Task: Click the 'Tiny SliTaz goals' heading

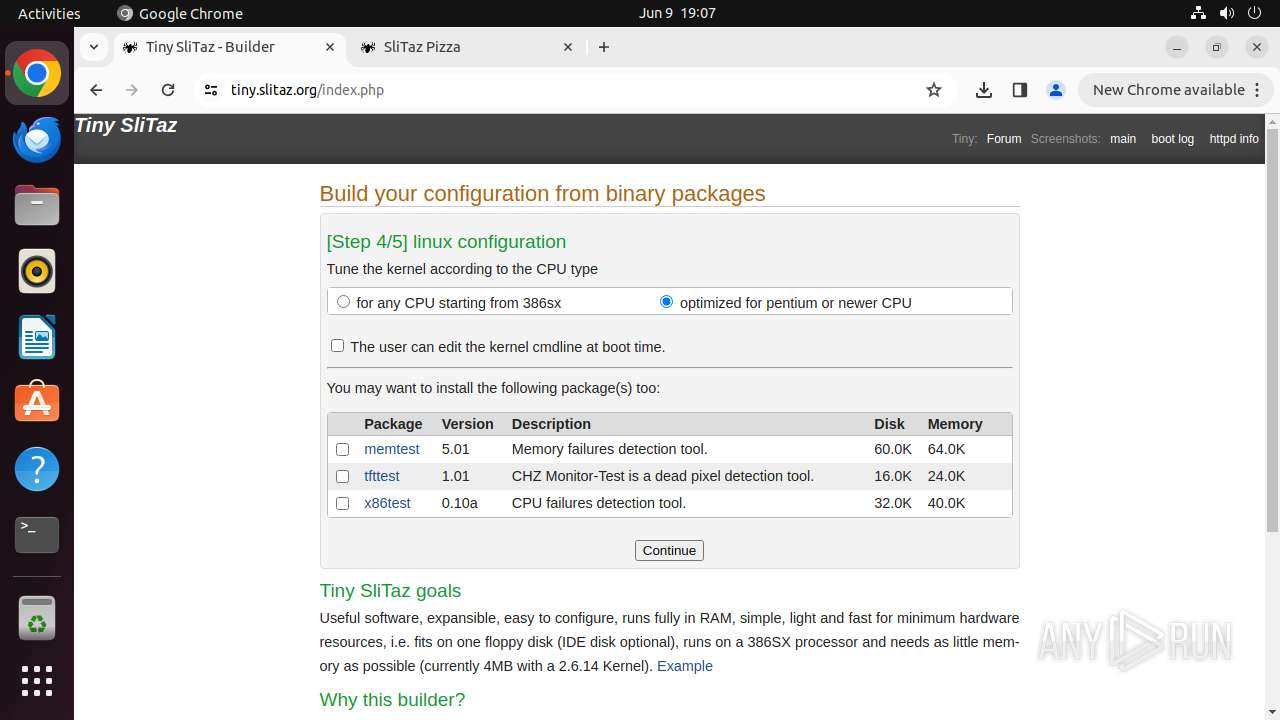Action: 390,591
